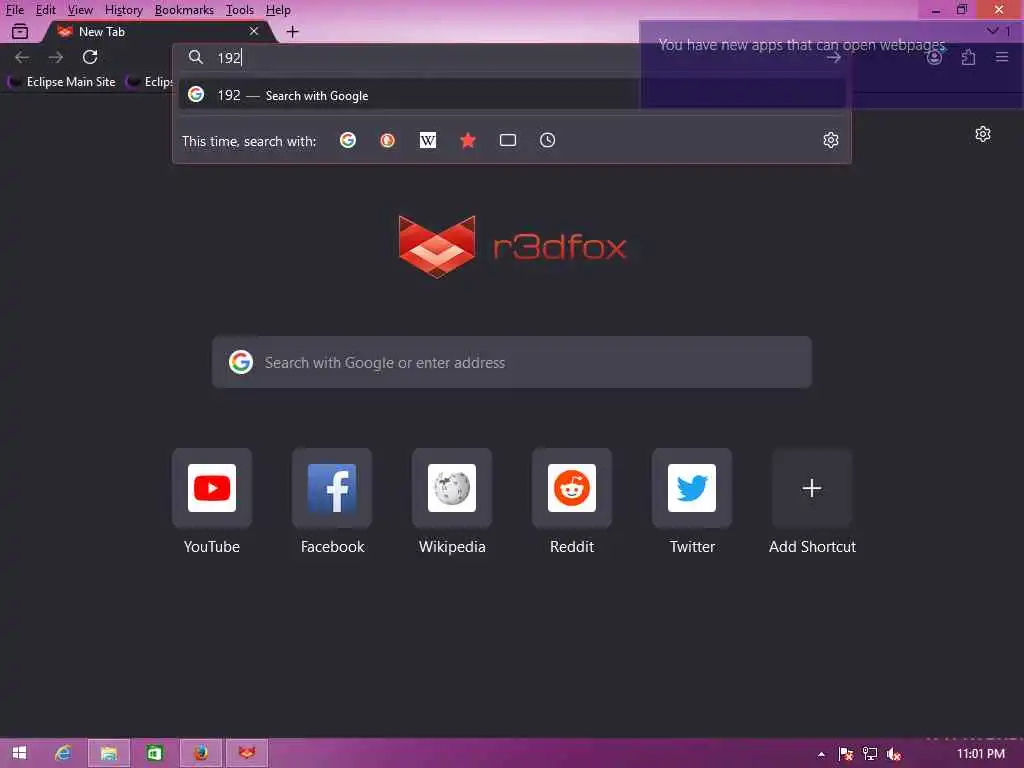The height and width of the screenshot is (768, 1024).
Task: Expand the notification chevron
Action: coord(993,31)
